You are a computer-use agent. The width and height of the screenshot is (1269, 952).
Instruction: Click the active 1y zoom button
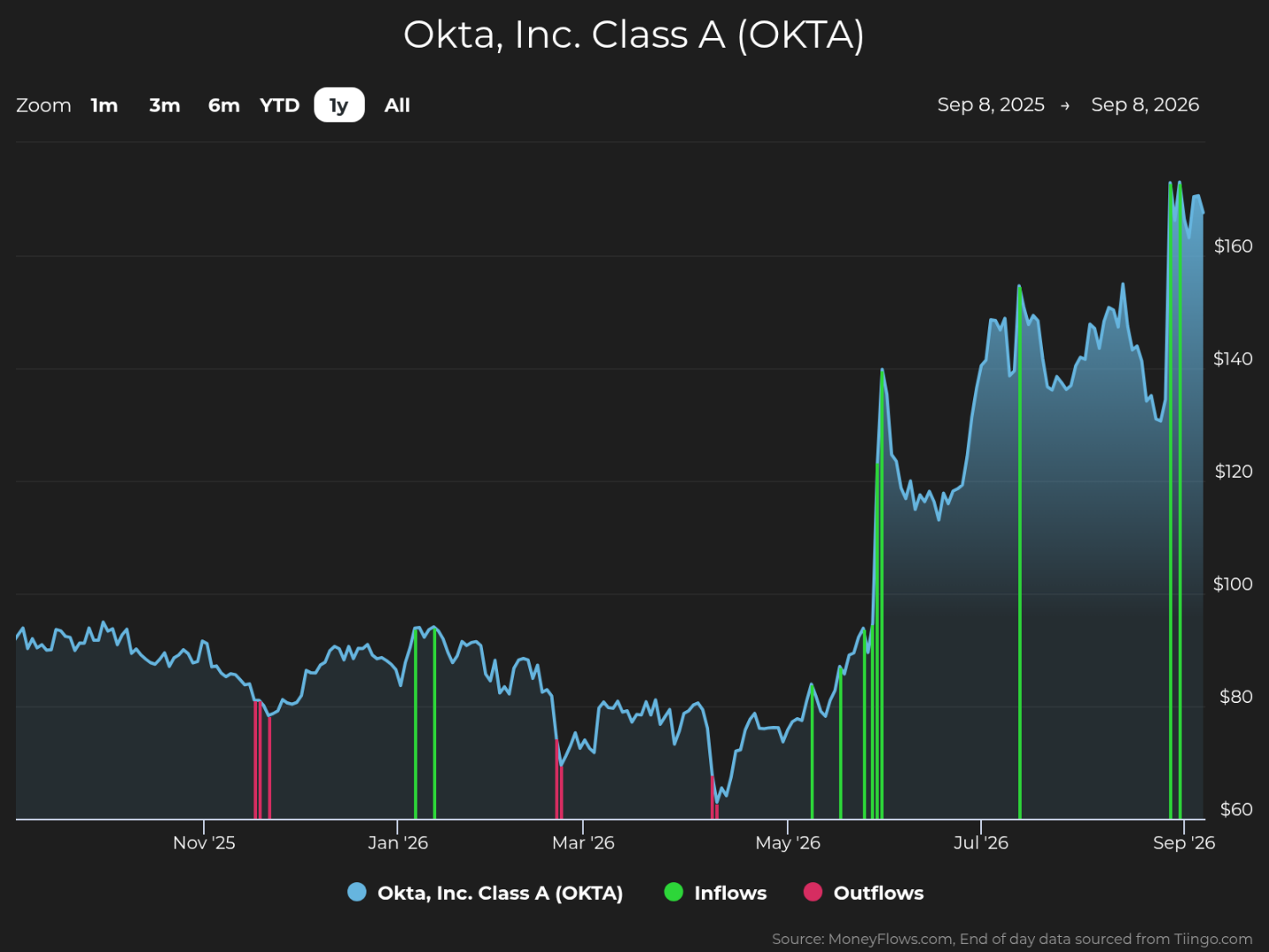click(339, 105)
